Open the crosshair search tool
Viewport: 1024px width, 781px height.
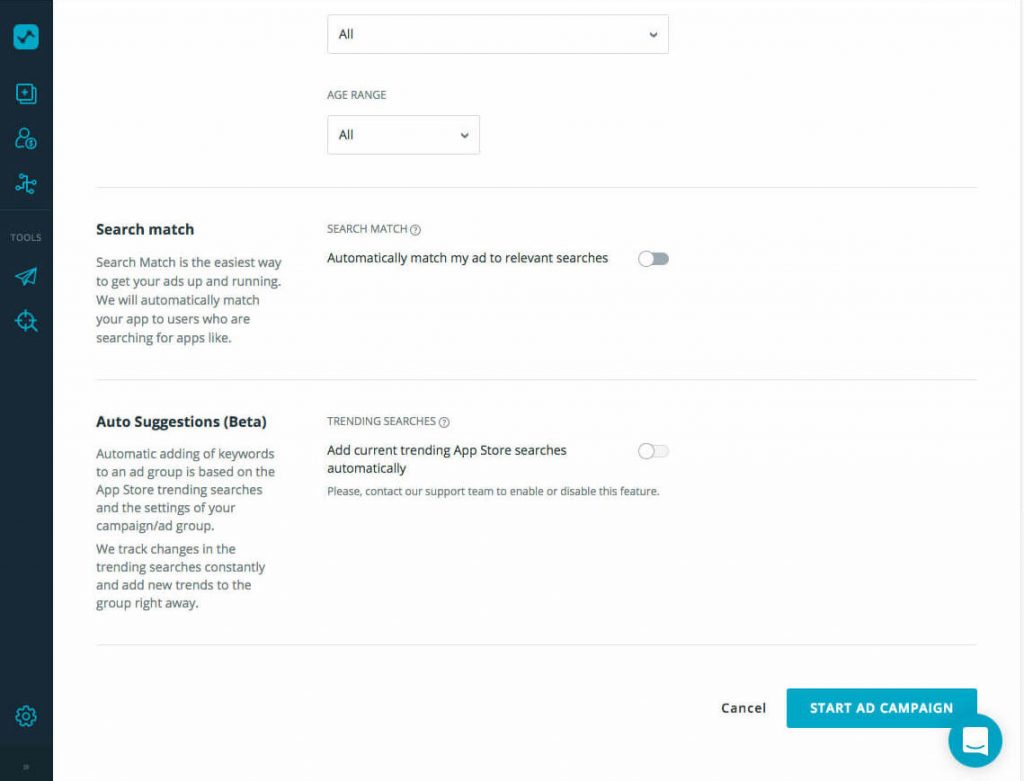click(26, 321)
